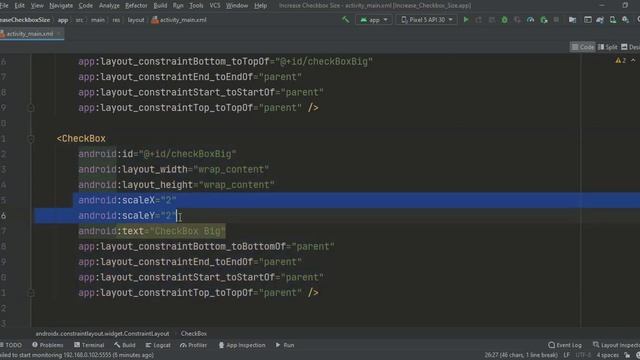Open the Code menu
This screenshot has width=640, height=360.
click(85, 6)
